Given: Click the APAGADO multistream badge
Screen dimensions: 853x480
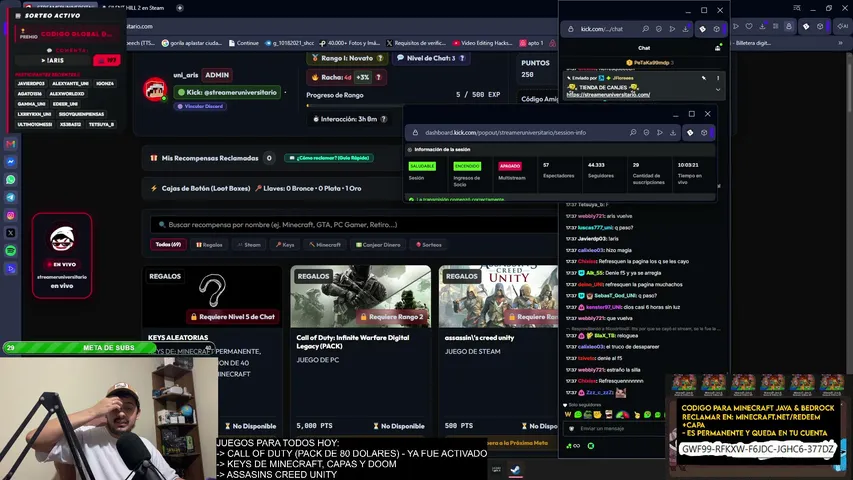Looking at the screenshot, I should [x=510, y=166].
